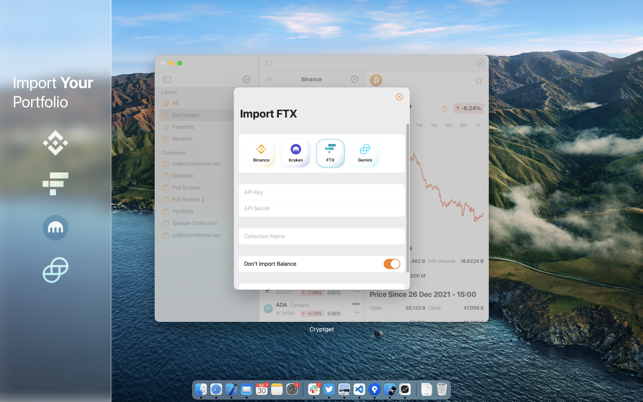Open Xcode from the dock

pos(231,389)
